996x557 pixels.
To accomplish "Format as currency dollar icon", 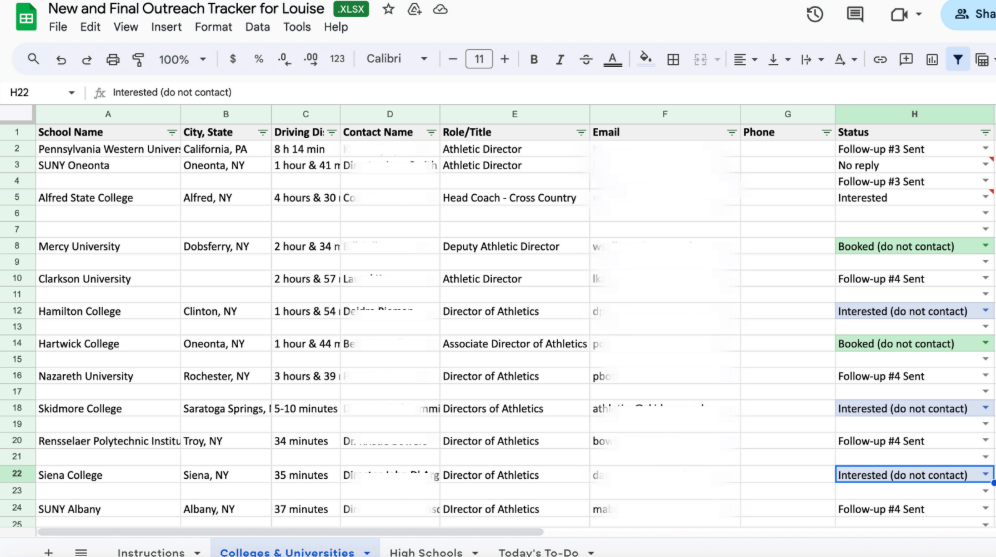I will click(232, 59).
